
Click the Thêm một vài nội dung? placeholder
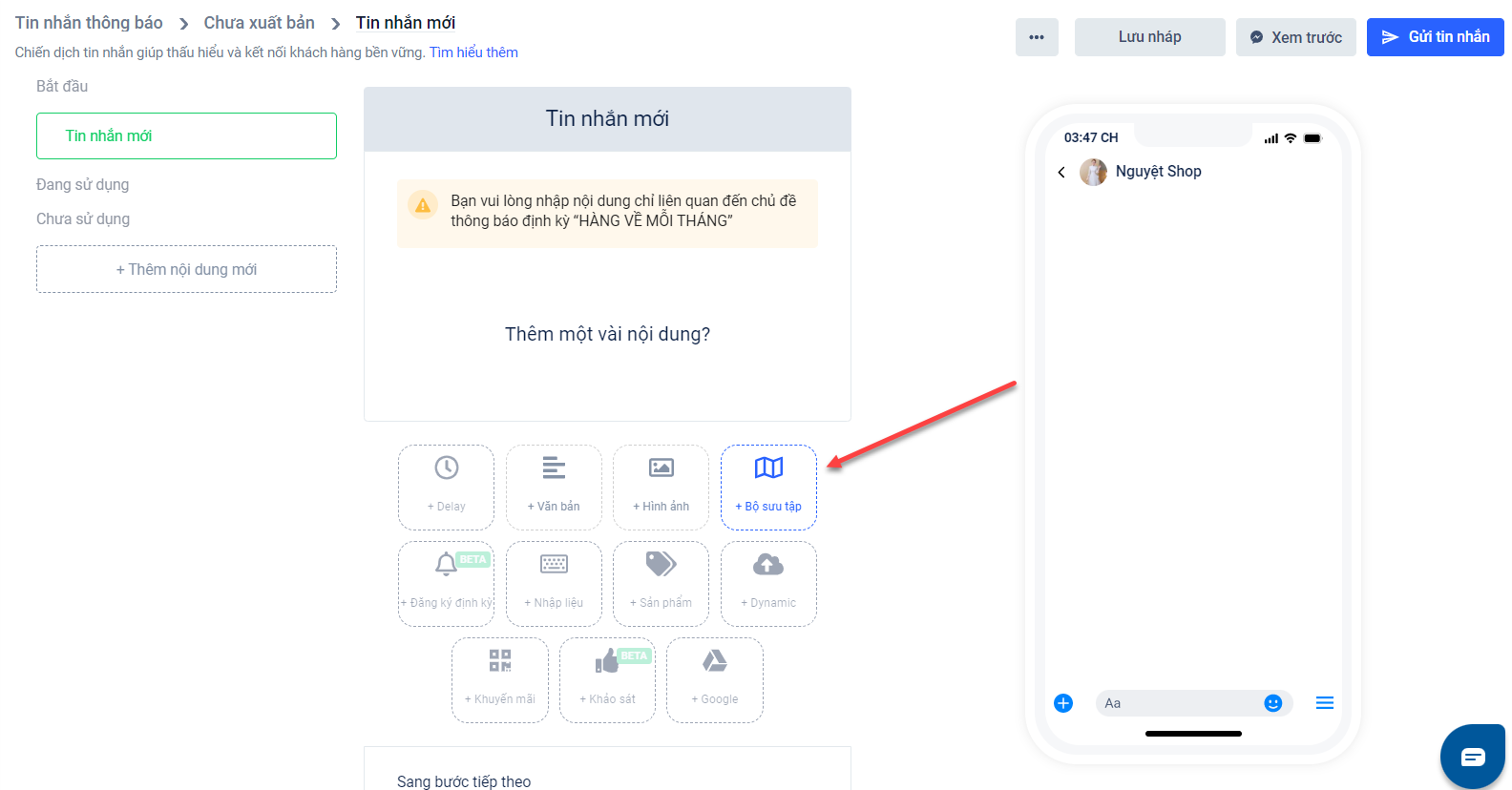tap(607, 334)
